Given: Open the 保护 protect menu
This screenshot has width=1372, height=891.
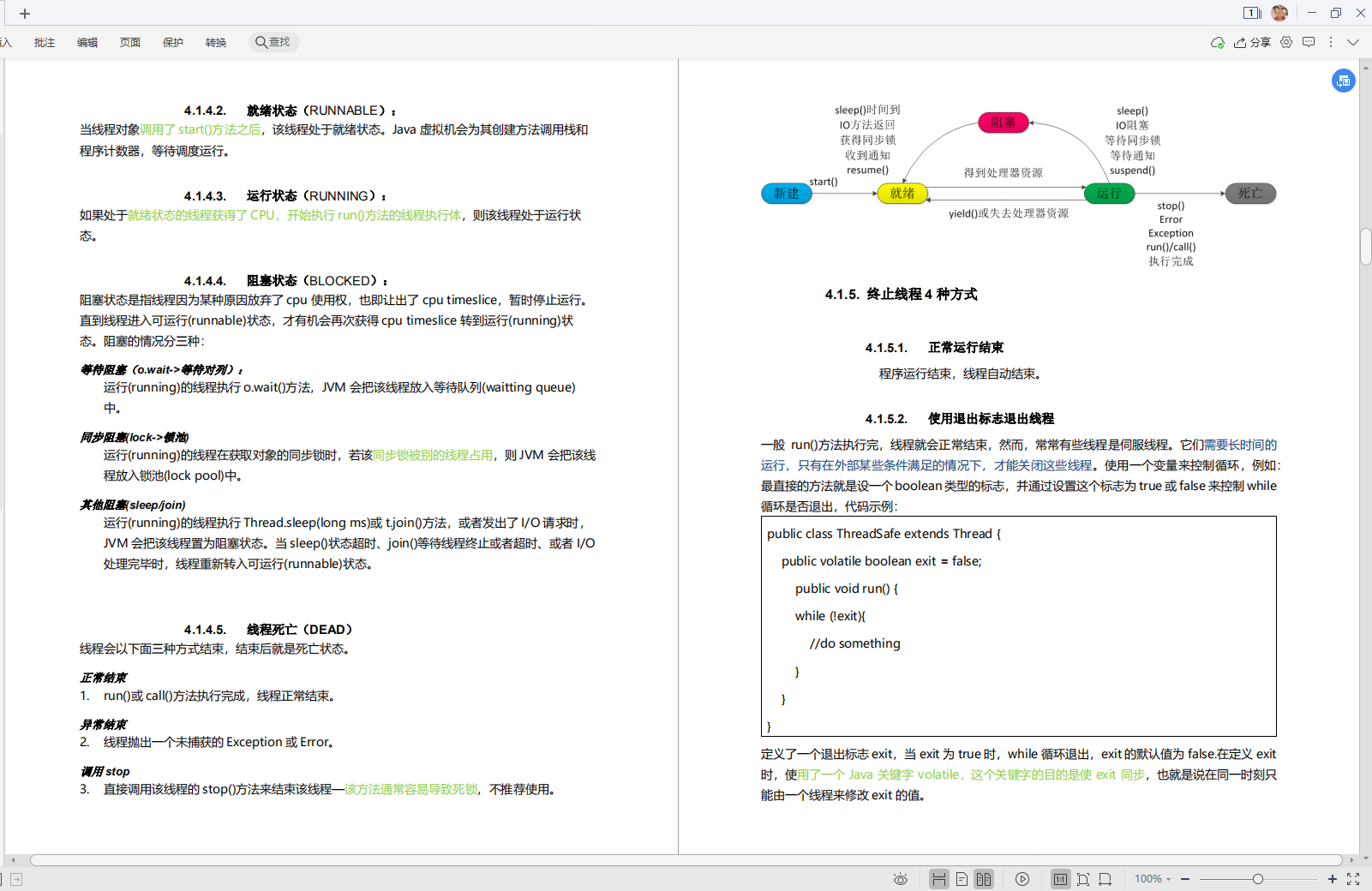Looking at the screenshot, I should click(173, 42).
